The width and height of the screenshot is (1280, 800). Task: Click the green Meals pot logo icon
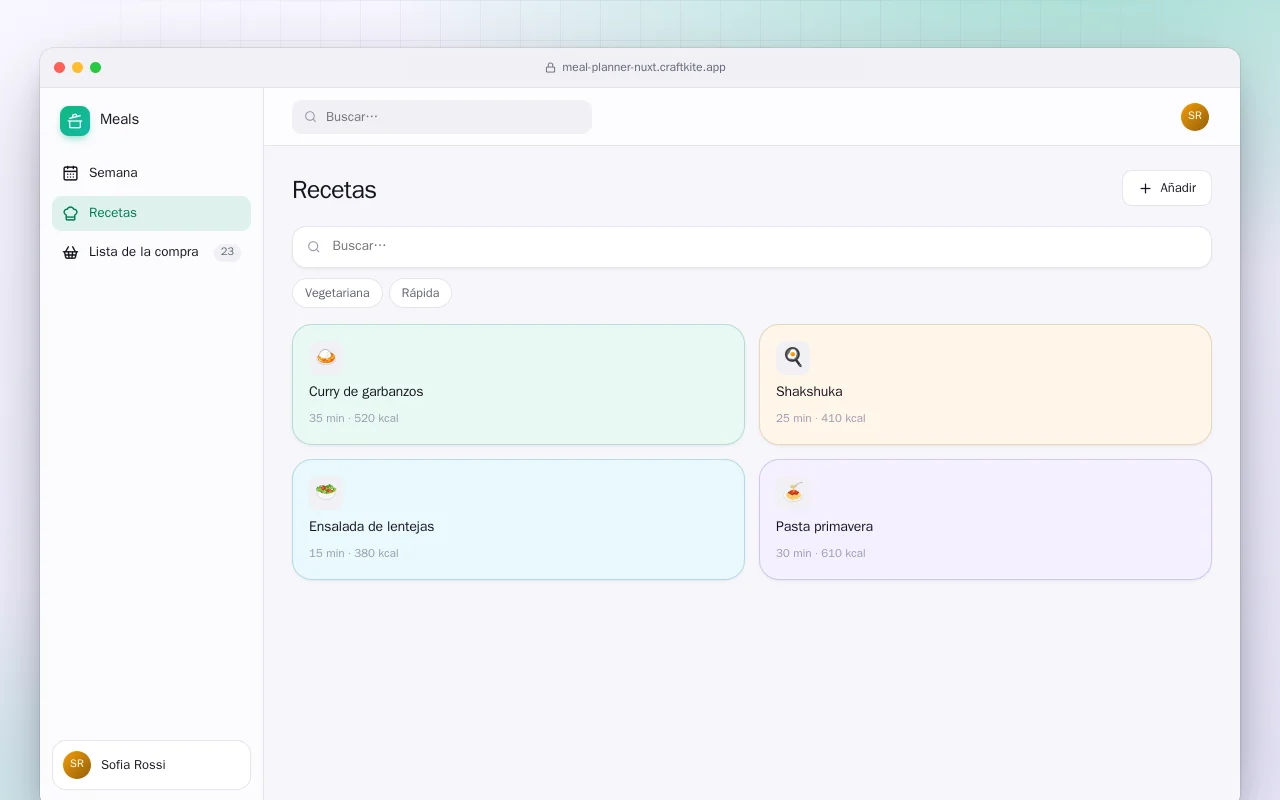[75, 121]
